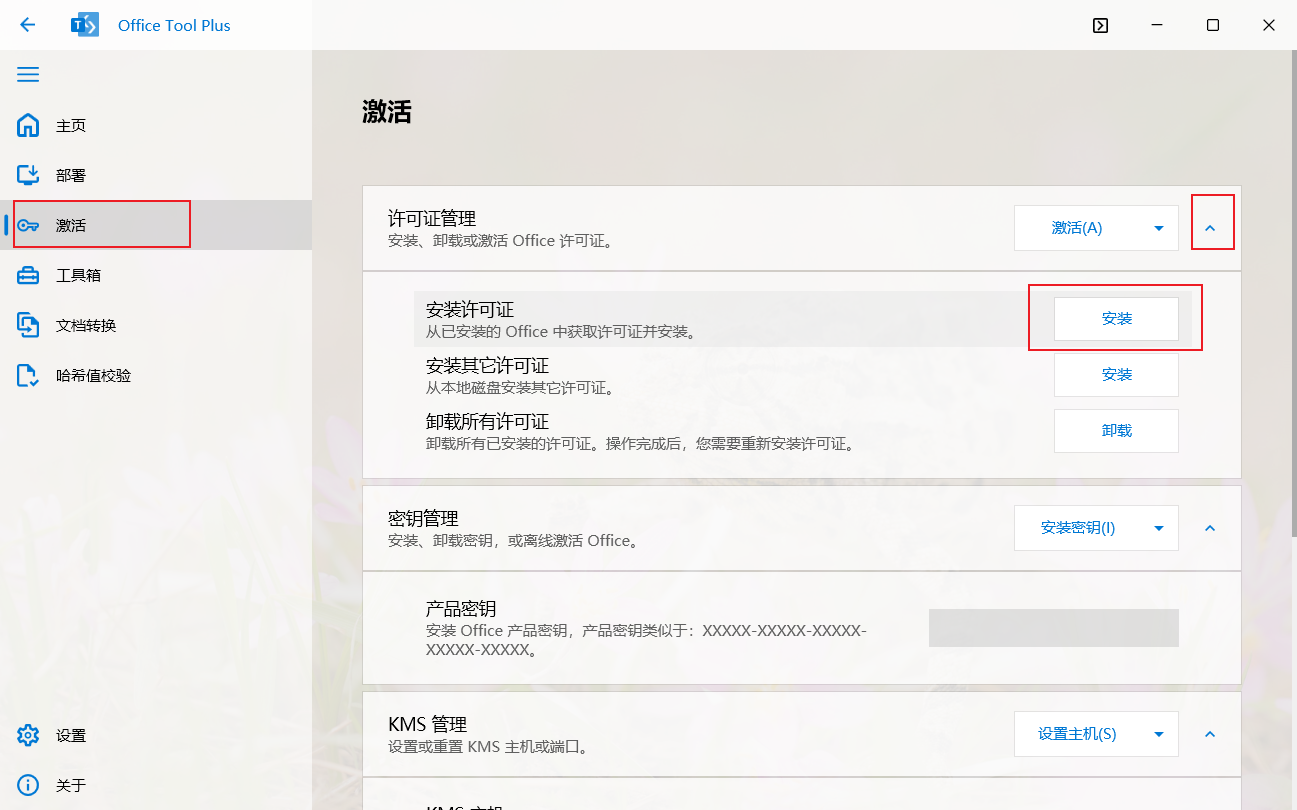Click 安装 for 安装许可证
Screen dimensions: 1297x810
click(x=1116, y=319)
